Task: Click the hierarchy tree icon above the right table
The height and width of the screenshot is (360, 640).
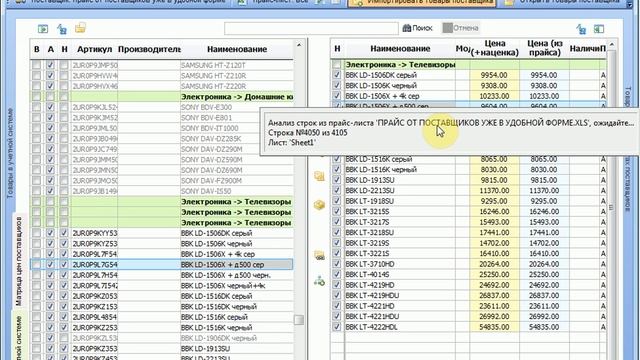Action: coord(581,29)
